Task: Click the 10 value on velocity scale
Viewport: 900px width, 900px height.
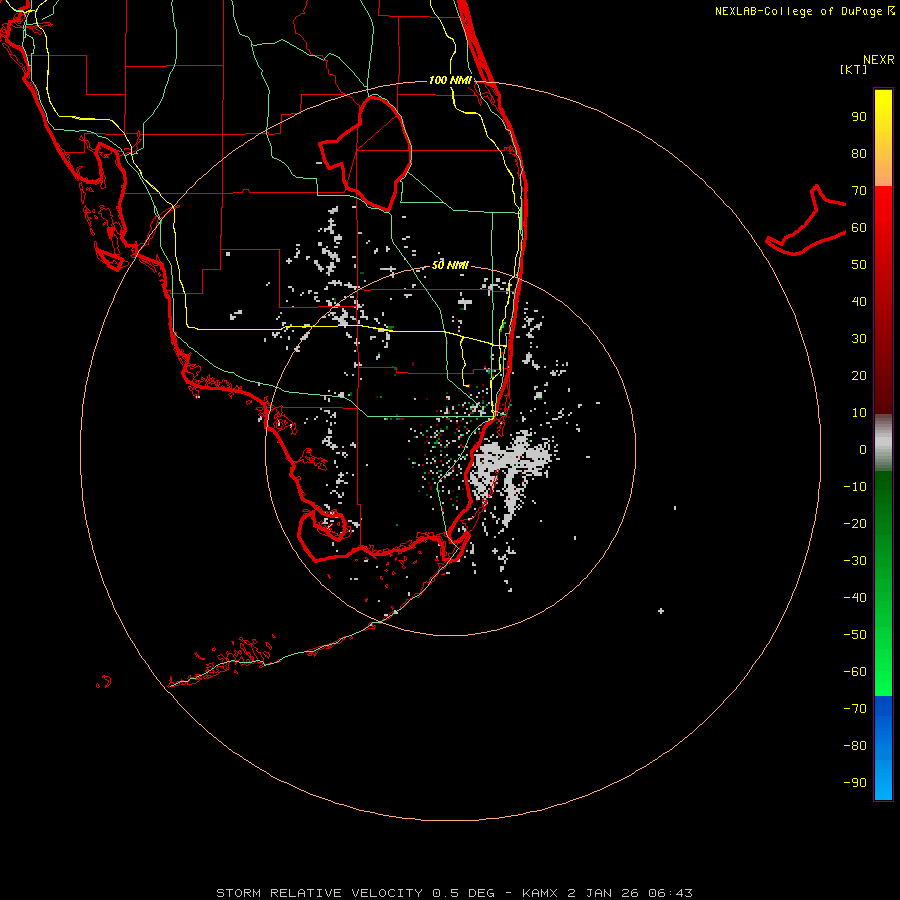Action: click(859, 413)
